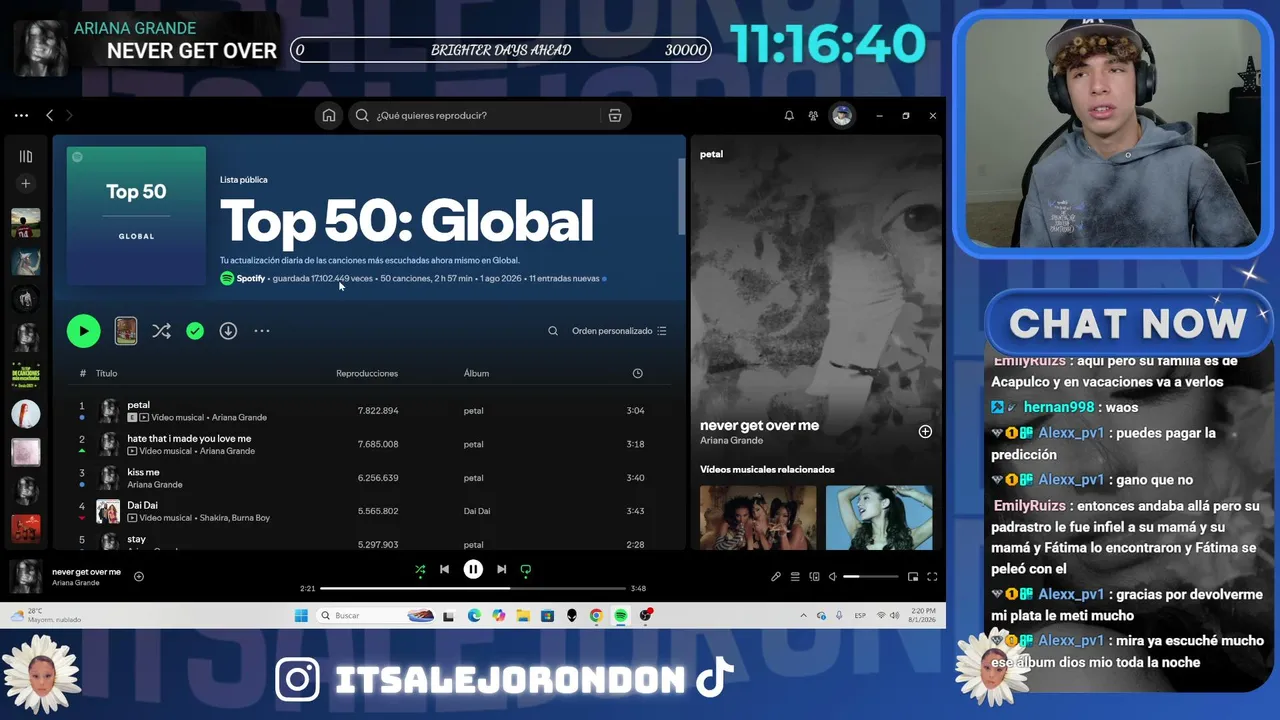This screenshot has height=720, width=1280.
Task: Sort tracks by 'Título' column
Action: coord(106,374)
